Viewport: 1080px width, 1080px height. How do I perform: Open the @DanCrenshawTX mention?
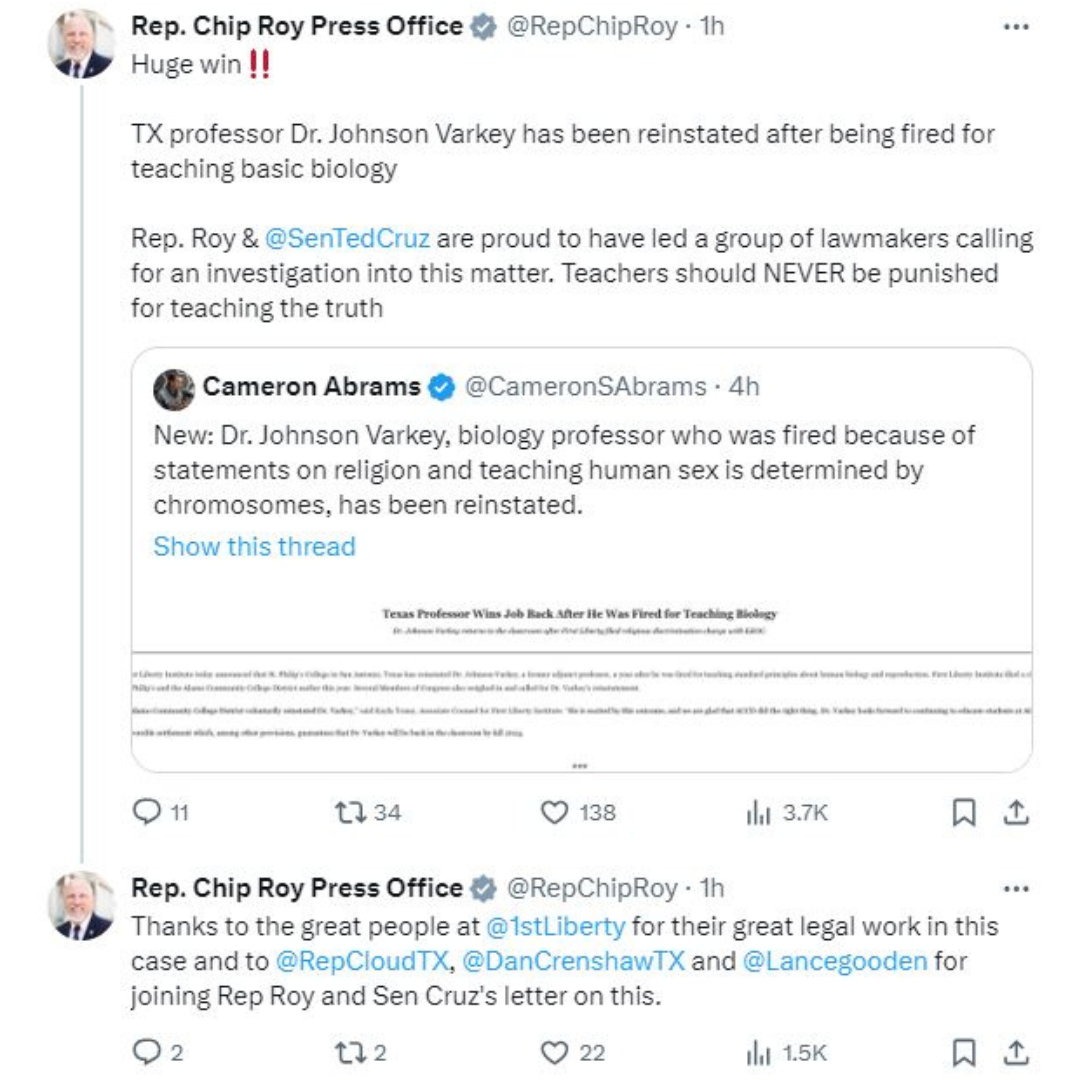point(573,961)
